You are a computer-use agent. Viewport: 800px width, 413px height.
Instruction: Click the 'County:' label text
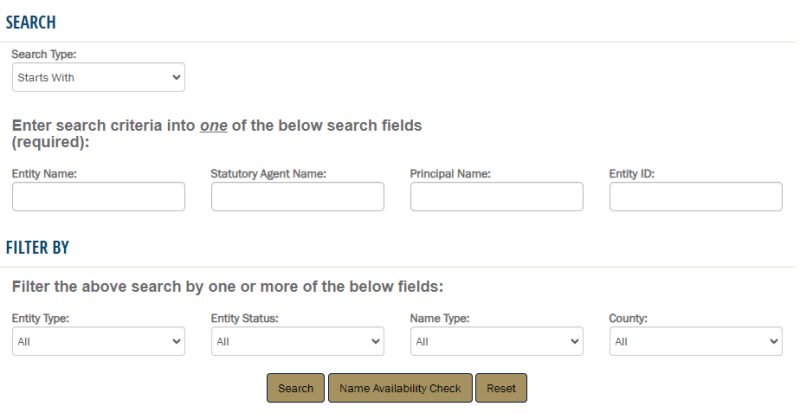pos(628,318)
